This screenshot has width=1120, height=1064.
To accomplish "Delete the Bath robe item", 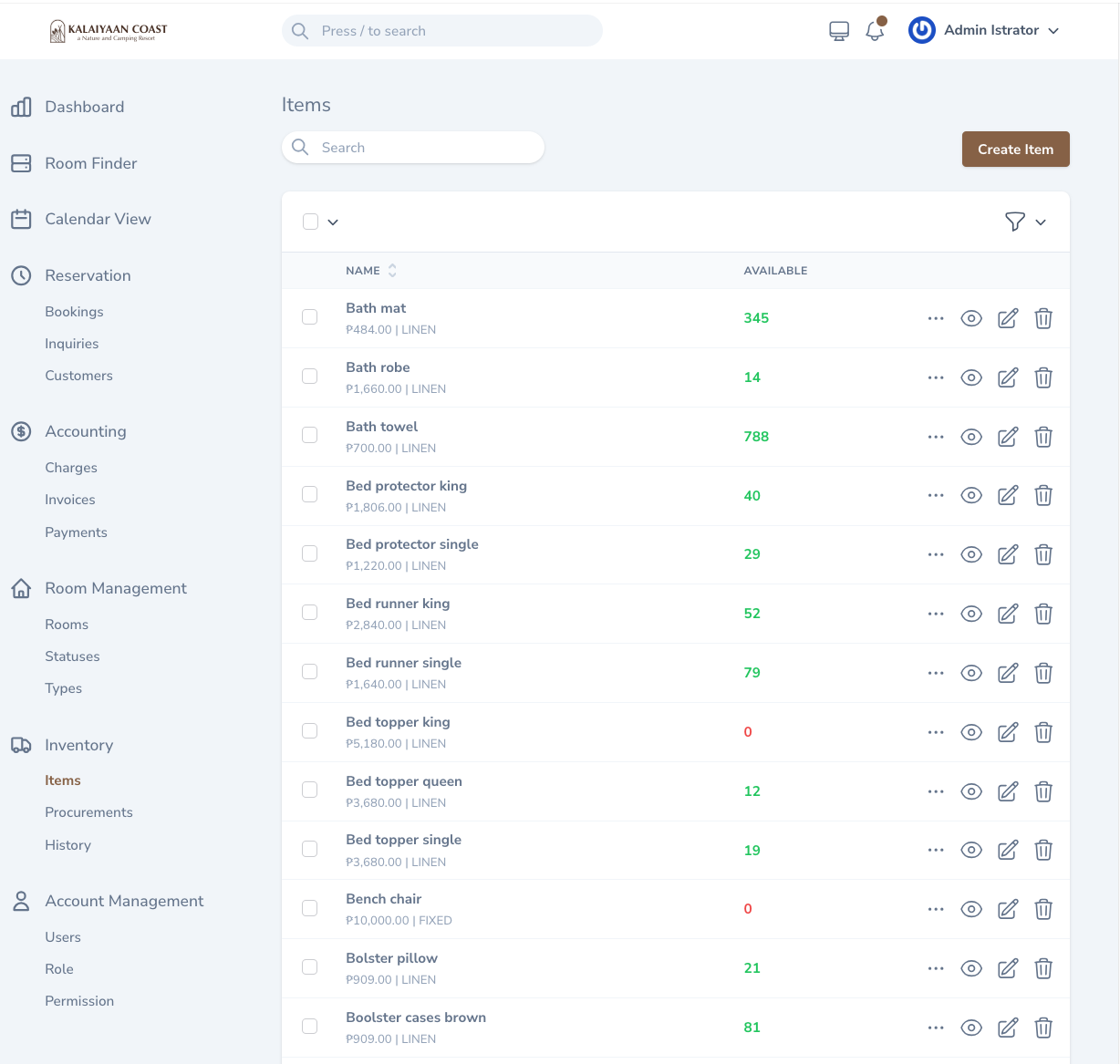I will coord(1043,377).
